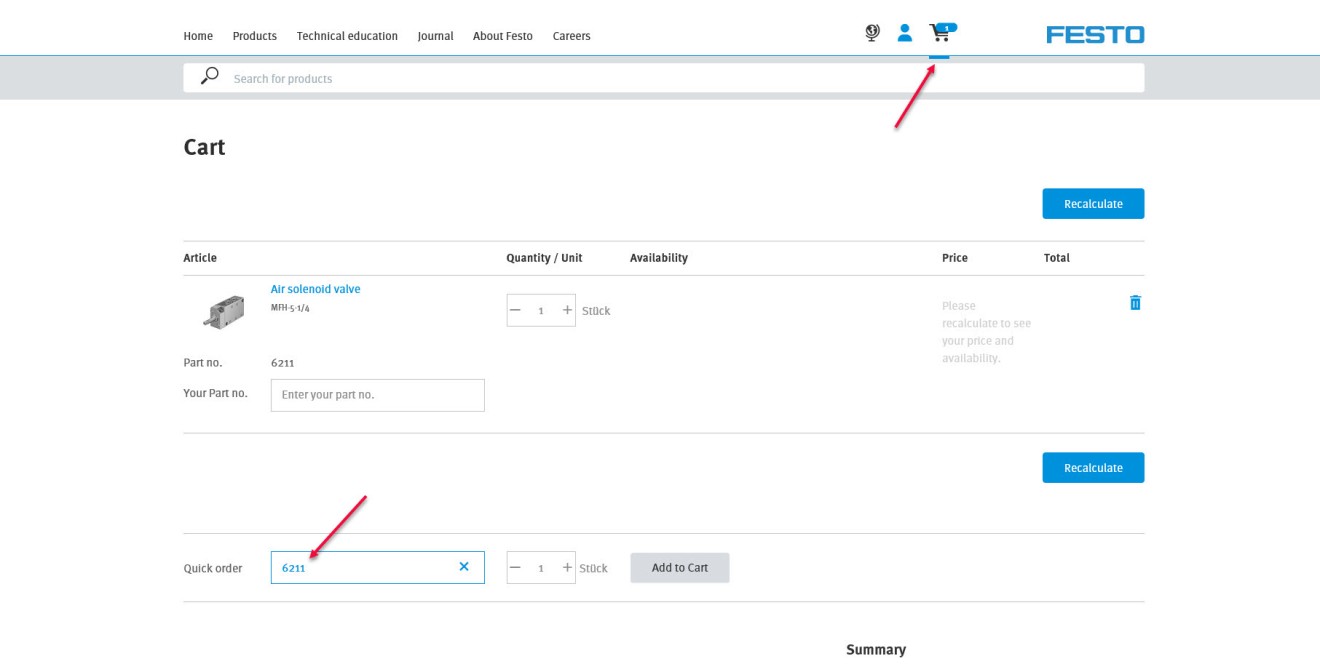This screenshot has width=1320, height=664.
Task: Focus the Your Part no. field
Action: coord(378,395)
